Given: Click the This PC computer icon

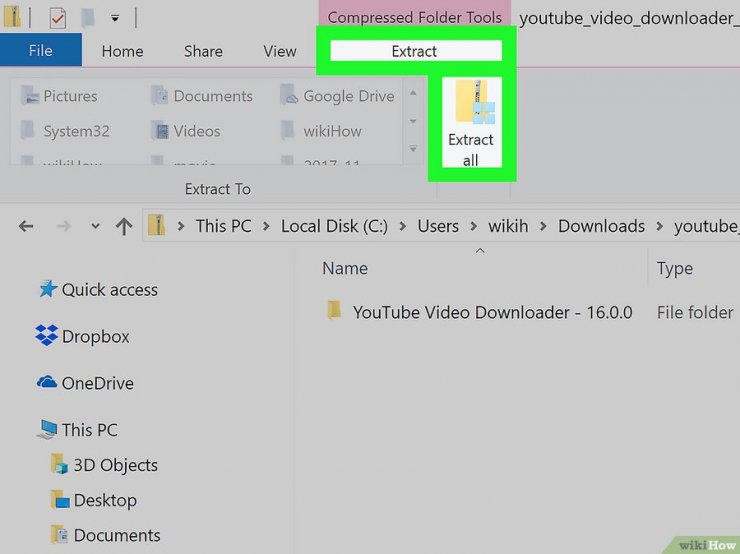Looking at the screenshot, I should 47,429.
